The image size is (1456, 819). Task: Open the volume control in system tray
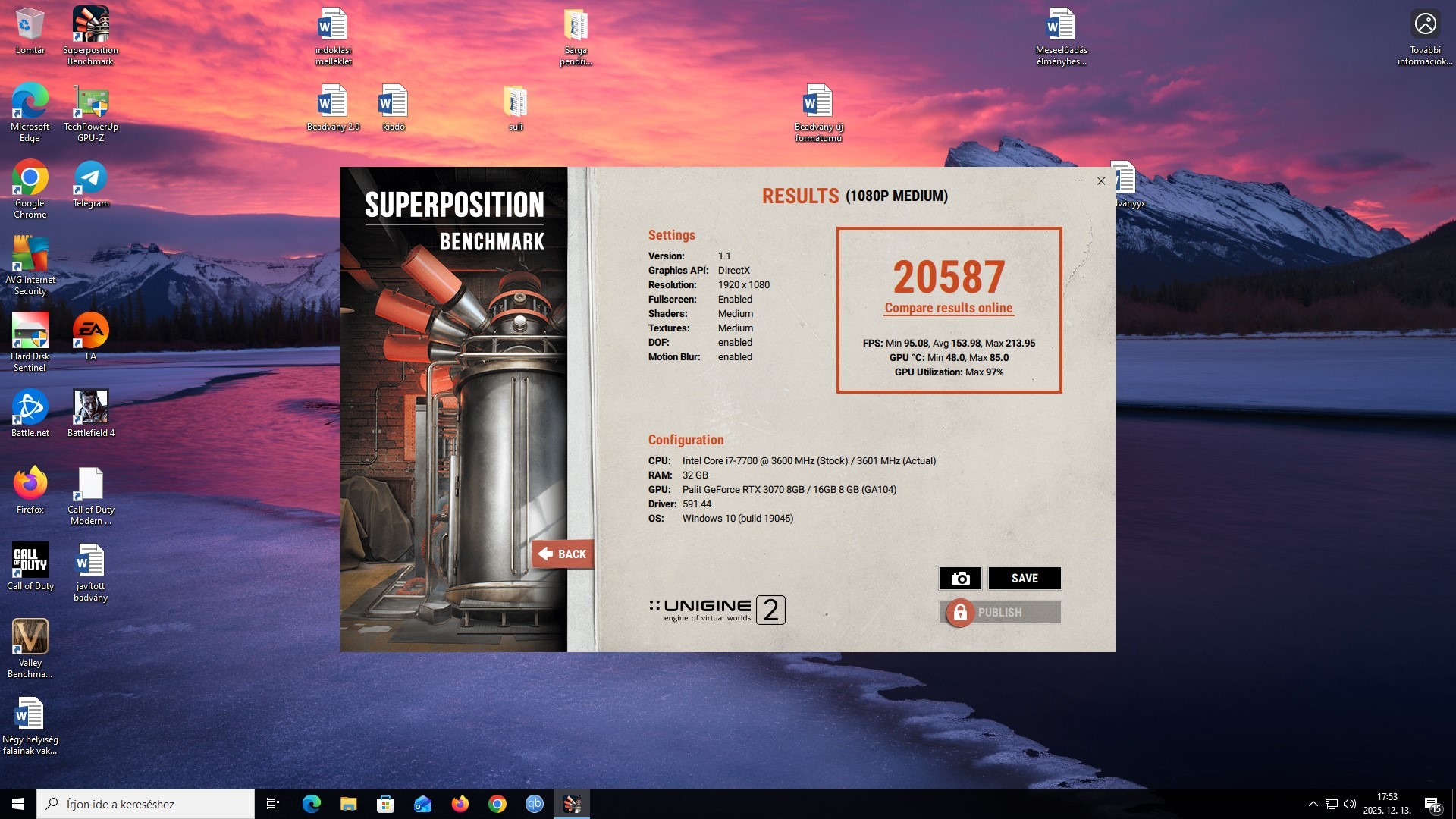coord(1350,804)
